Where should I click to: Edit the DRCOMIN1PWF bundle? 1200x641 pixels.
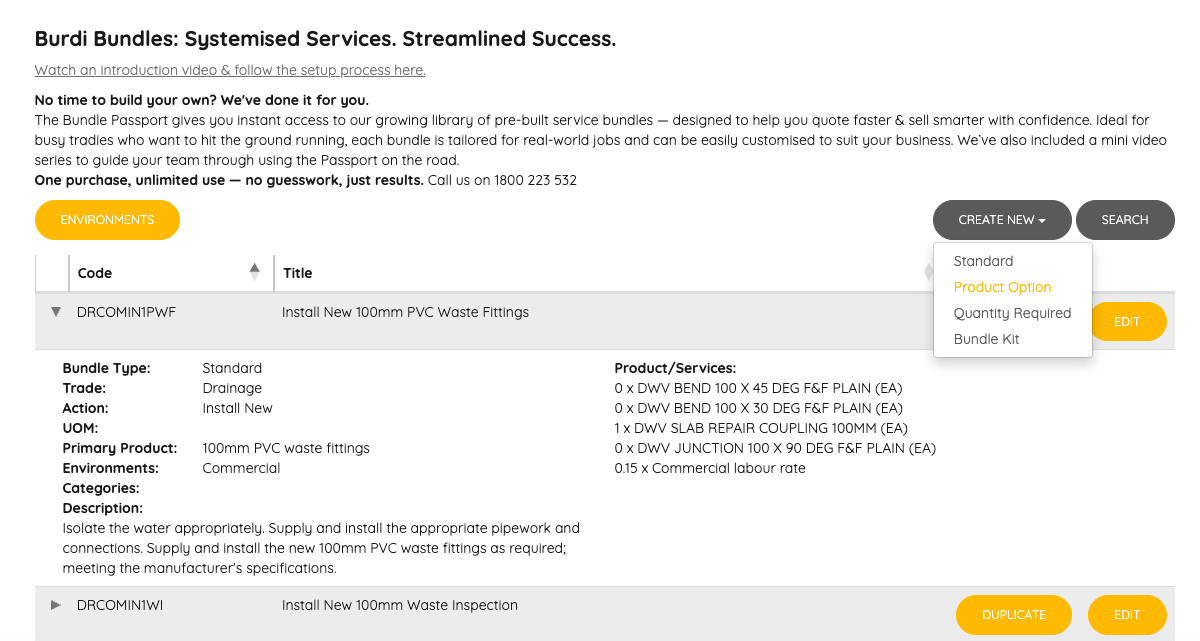[x=1127, y=322]
